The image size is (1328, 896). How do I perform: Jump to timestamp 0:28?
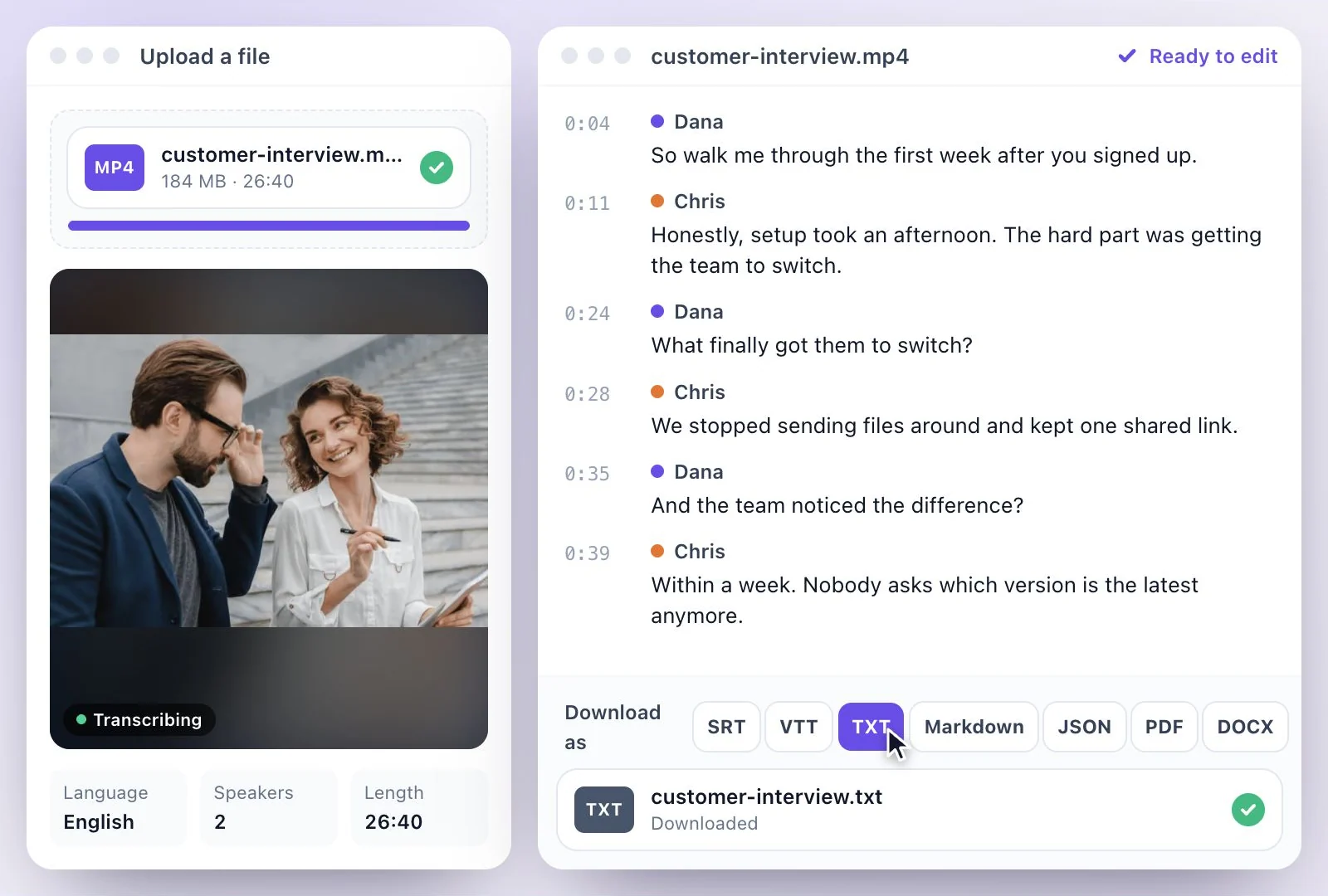pyautogui.click(x=588, y=394)
